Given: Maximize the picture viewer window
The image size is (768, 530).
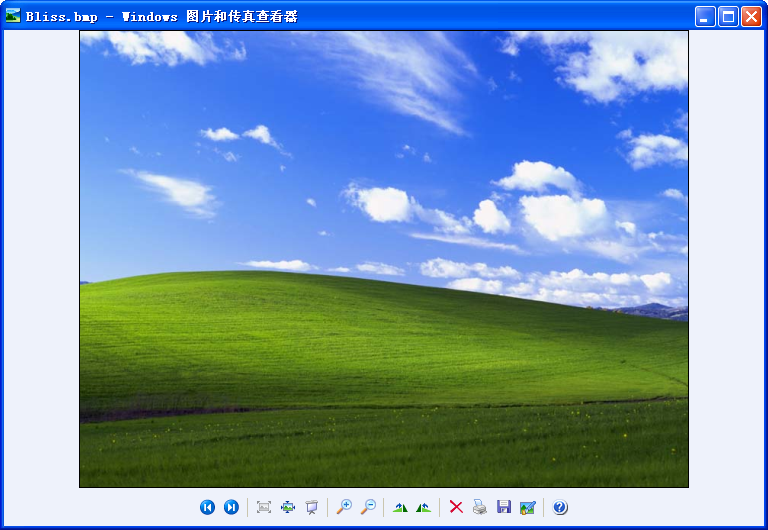Looking at the screenshot, I should (x=728, y=17).
